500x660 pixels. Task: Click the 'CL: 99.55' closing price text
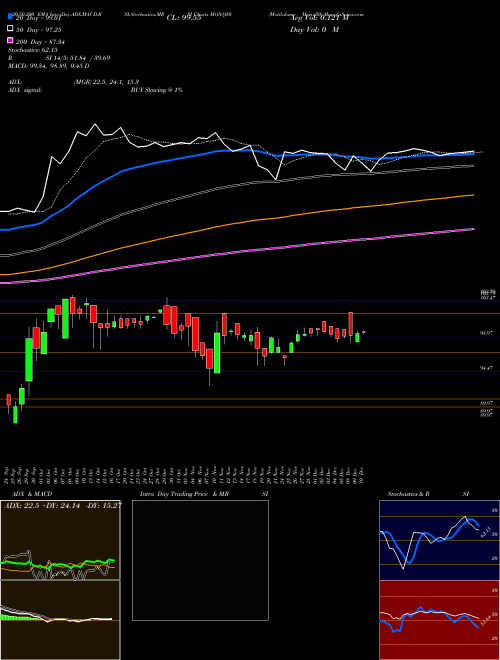[x=184, y=17]
